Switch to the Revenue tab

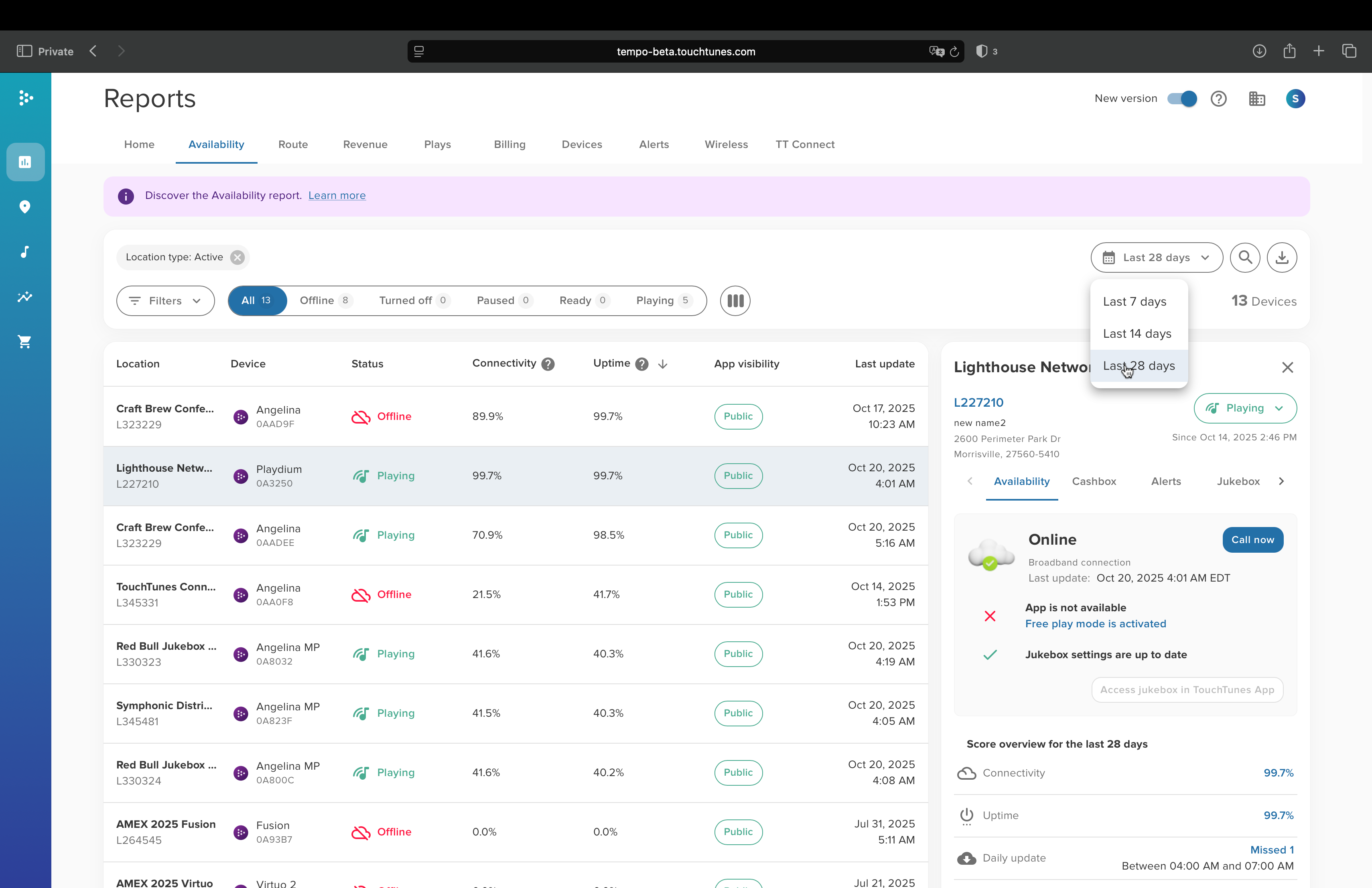[365, 145]
